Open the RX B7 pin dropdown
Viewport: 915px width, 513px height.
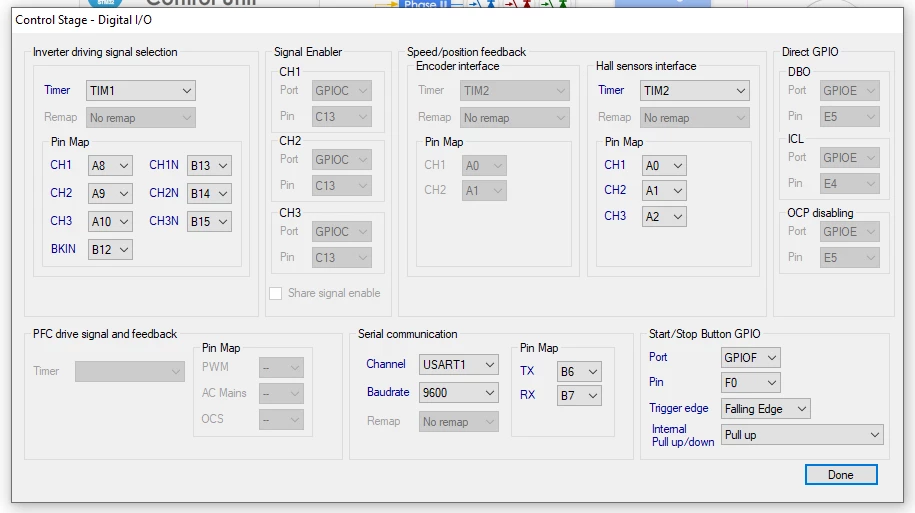tap(579, 396)
